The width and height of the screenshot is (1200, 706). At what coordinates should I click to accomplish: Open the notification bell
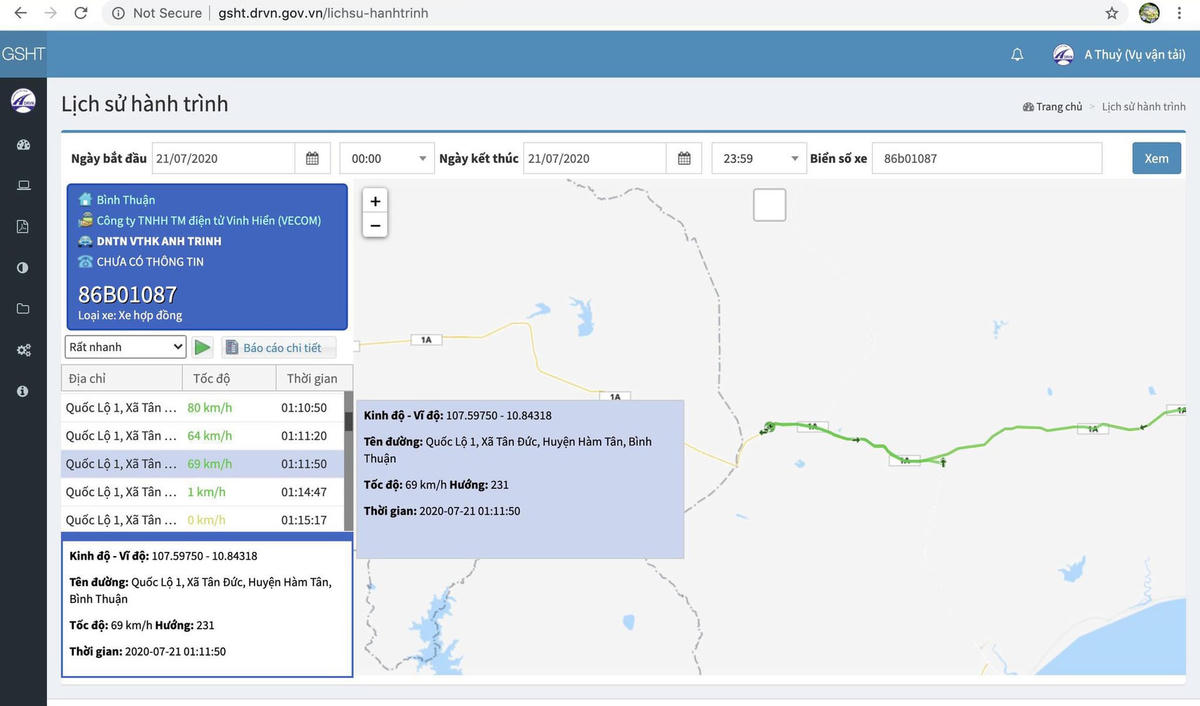click(1017, 55)
